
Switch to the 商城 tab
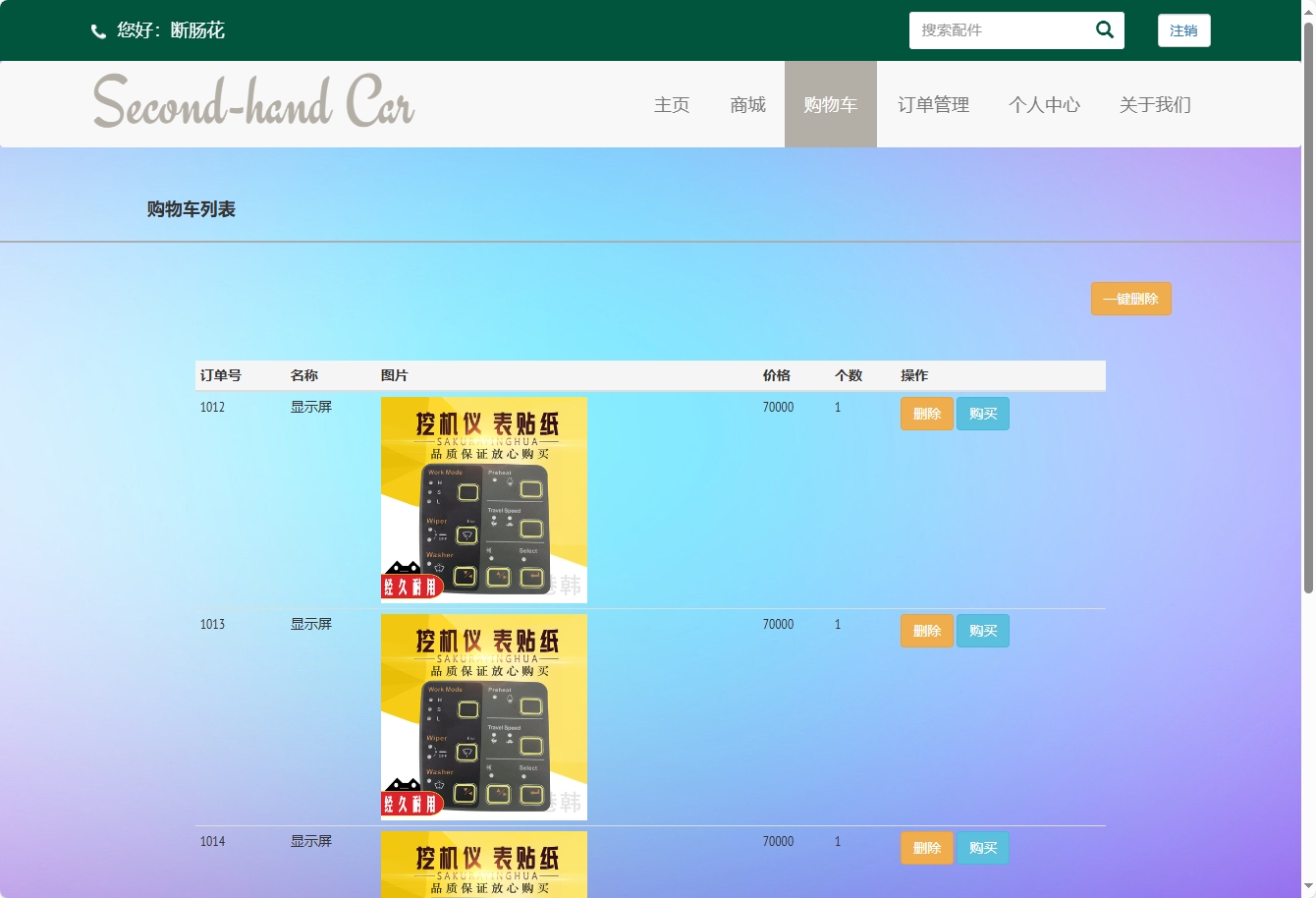pyautogui.click(x=747, y=104)
